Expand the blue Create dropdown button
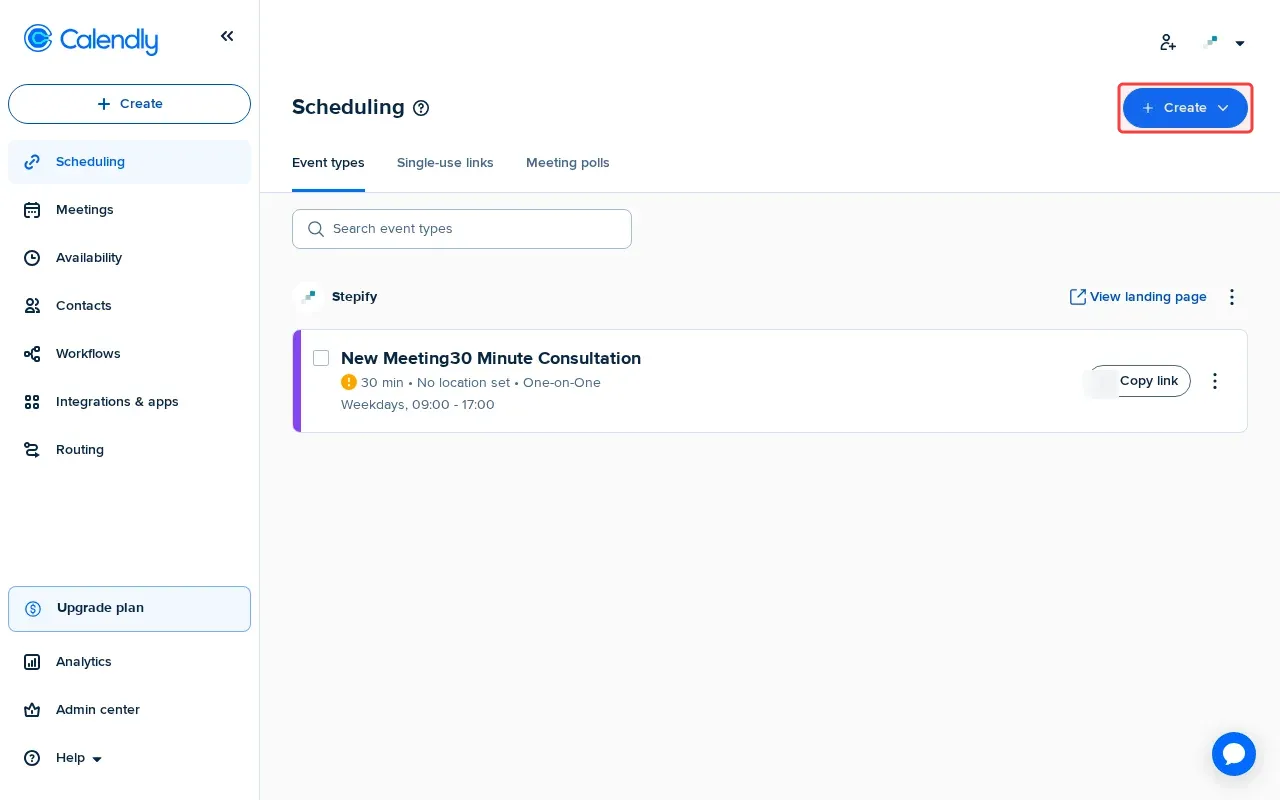Image resolution: width=1280 pixels, height=800 pixels. coord(1185,108)
